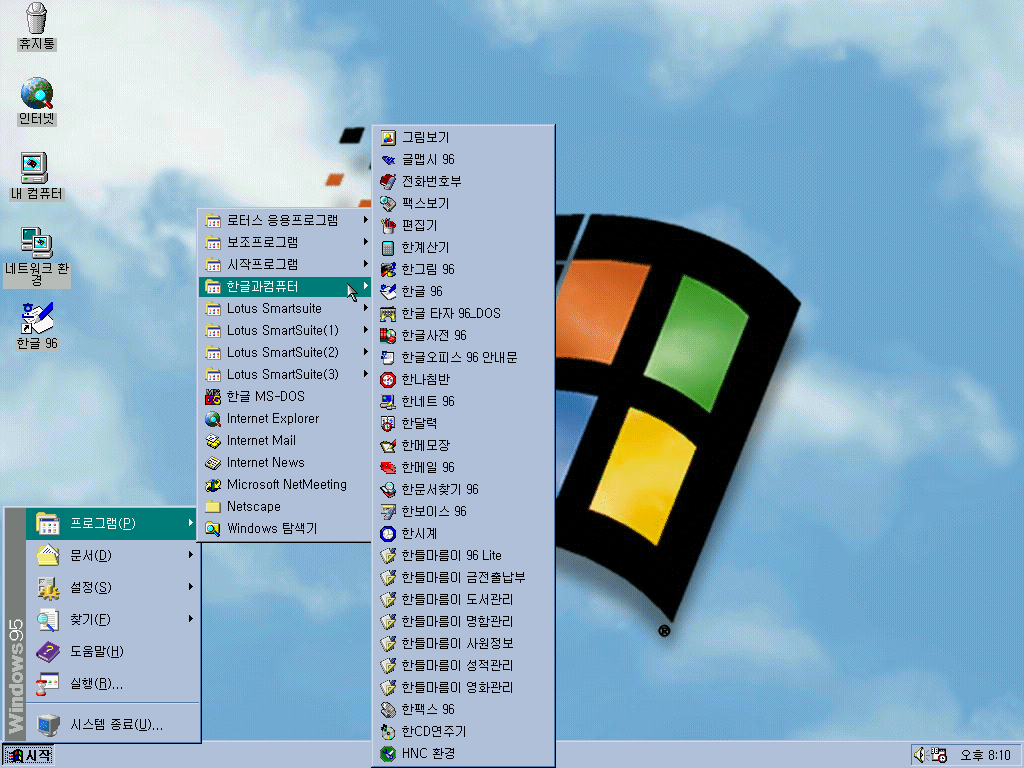
Task: Open 실행(R)... run dialog
Action: (112, 684)
